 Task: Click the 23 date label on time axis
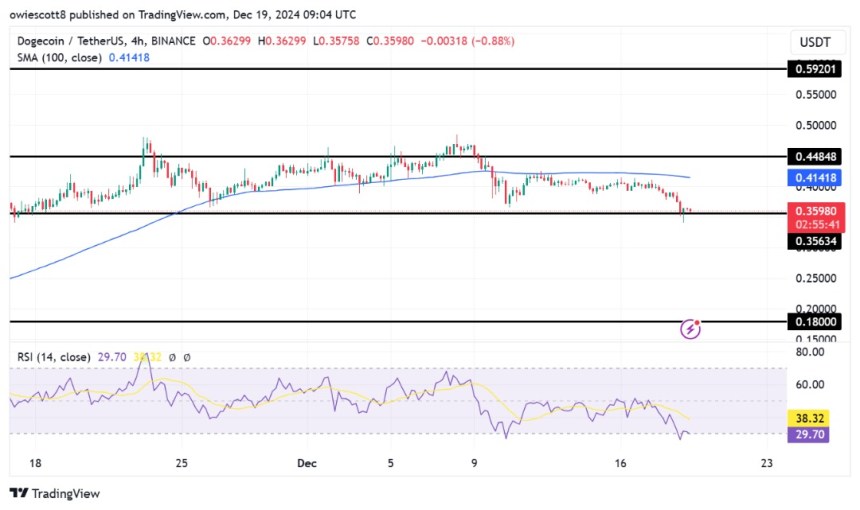click(766, 464)
